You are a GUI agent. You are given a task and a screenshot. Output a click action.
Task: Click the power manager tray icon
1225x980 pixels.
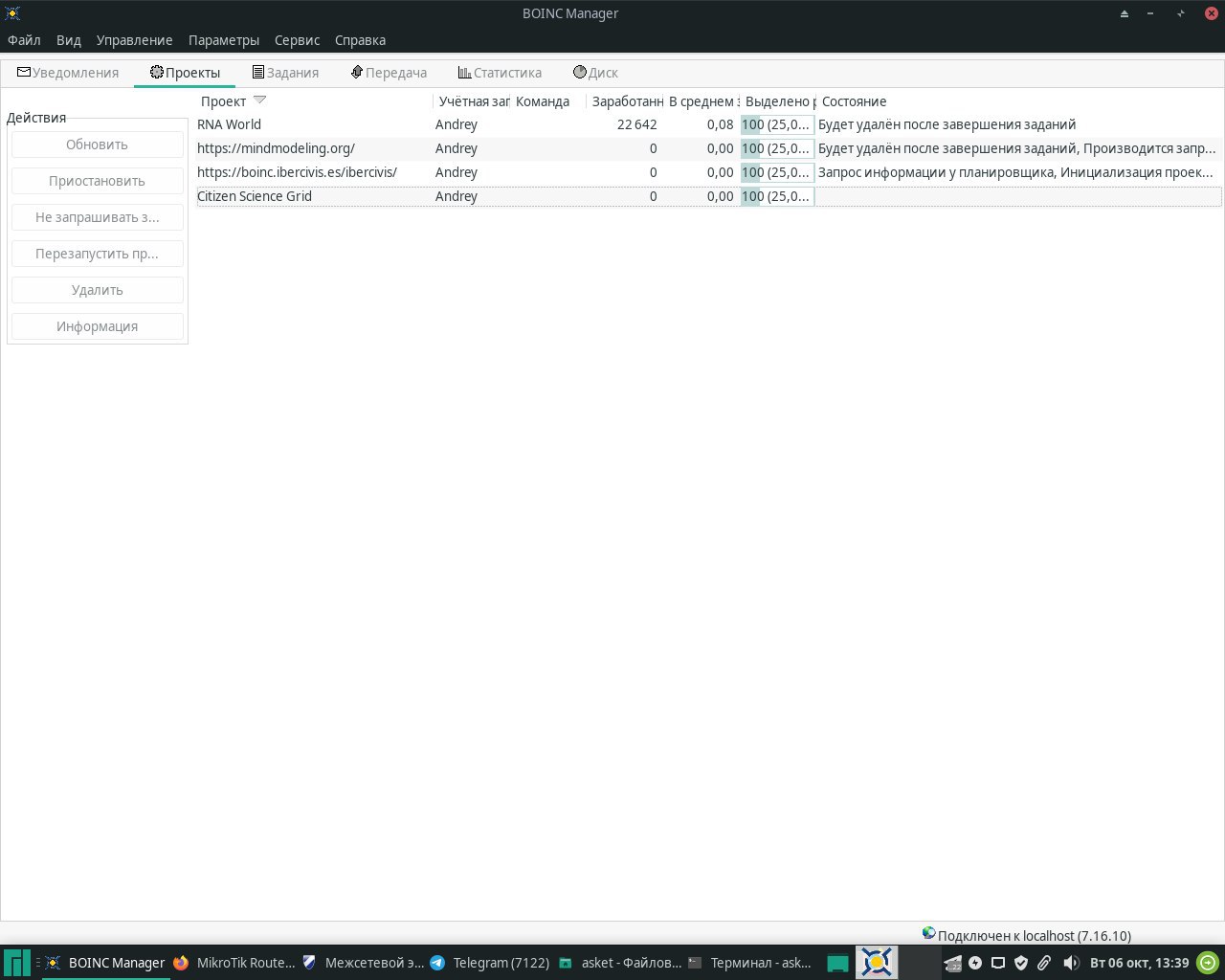975,963
